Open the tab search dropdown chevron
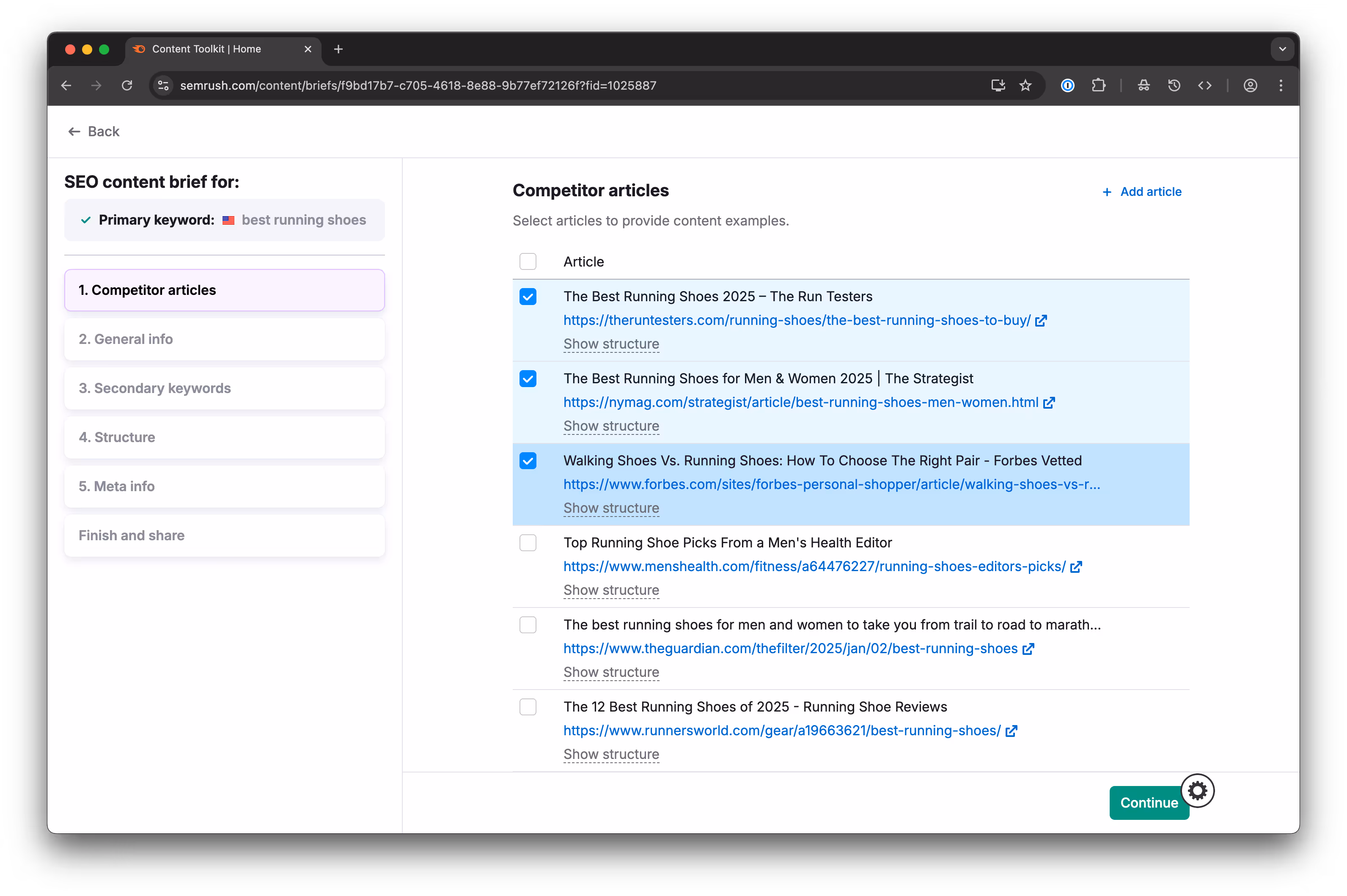Screen dimensions: 1347x896 [1282, 49]
